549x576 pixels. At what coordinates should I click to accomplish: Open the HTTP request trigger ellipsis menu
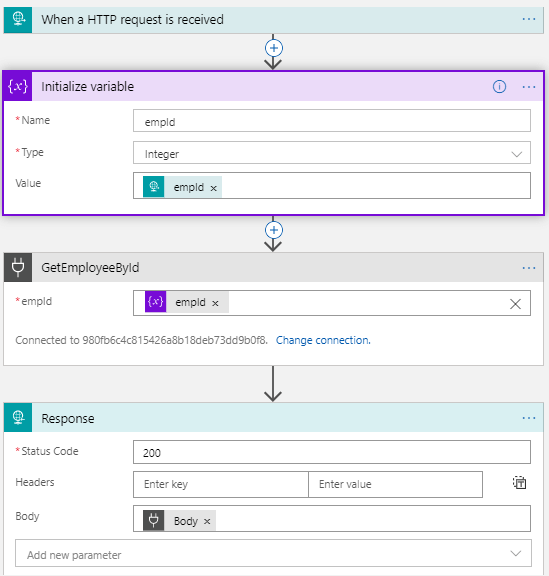(x=529, y=19)
